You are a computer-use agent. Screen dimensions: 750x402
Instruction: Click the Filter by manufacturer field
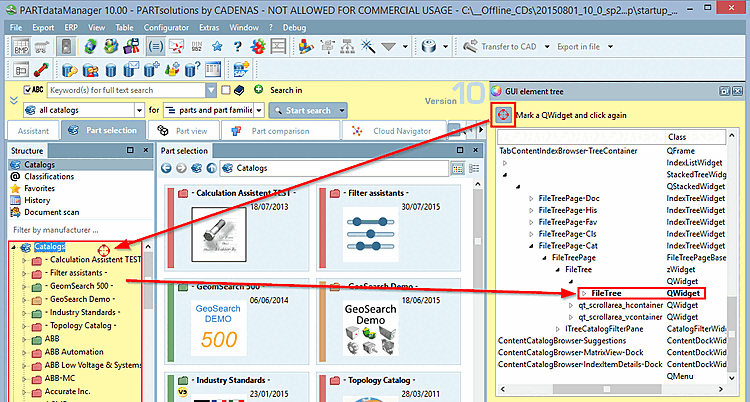tap(81, 230)
